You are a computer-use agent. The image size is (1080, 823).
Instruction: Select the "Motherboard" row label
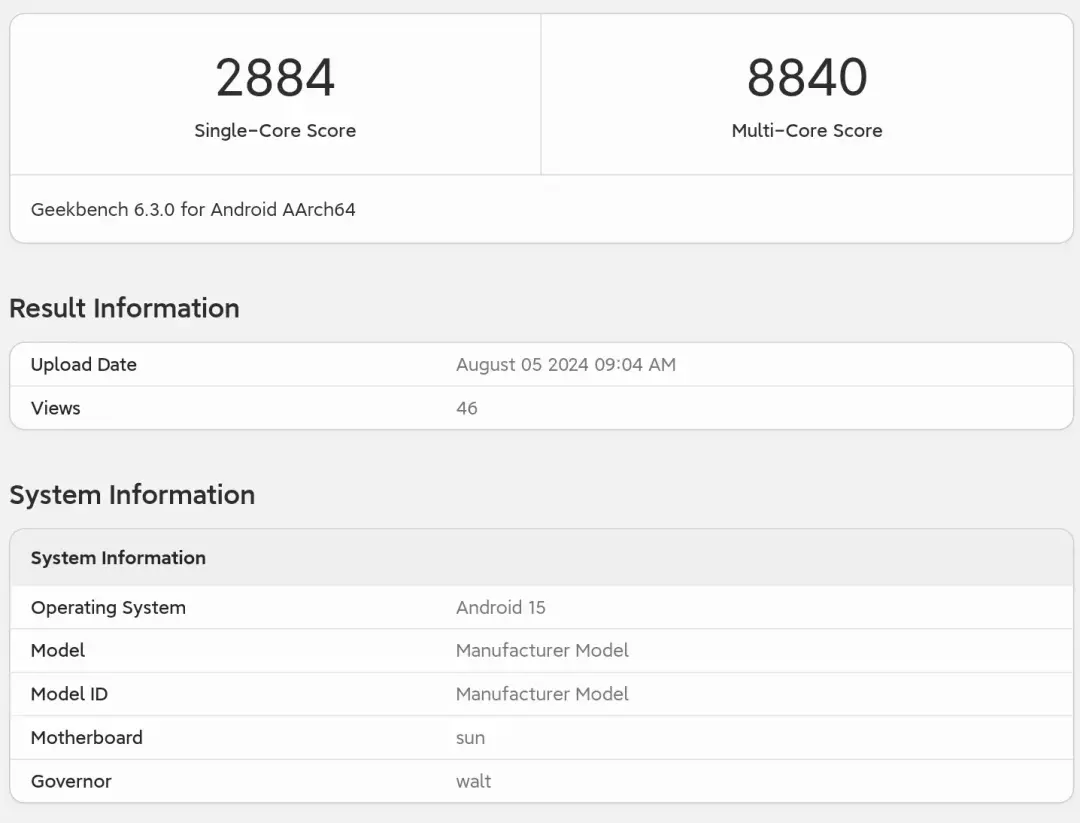click(x=87, y=738)
